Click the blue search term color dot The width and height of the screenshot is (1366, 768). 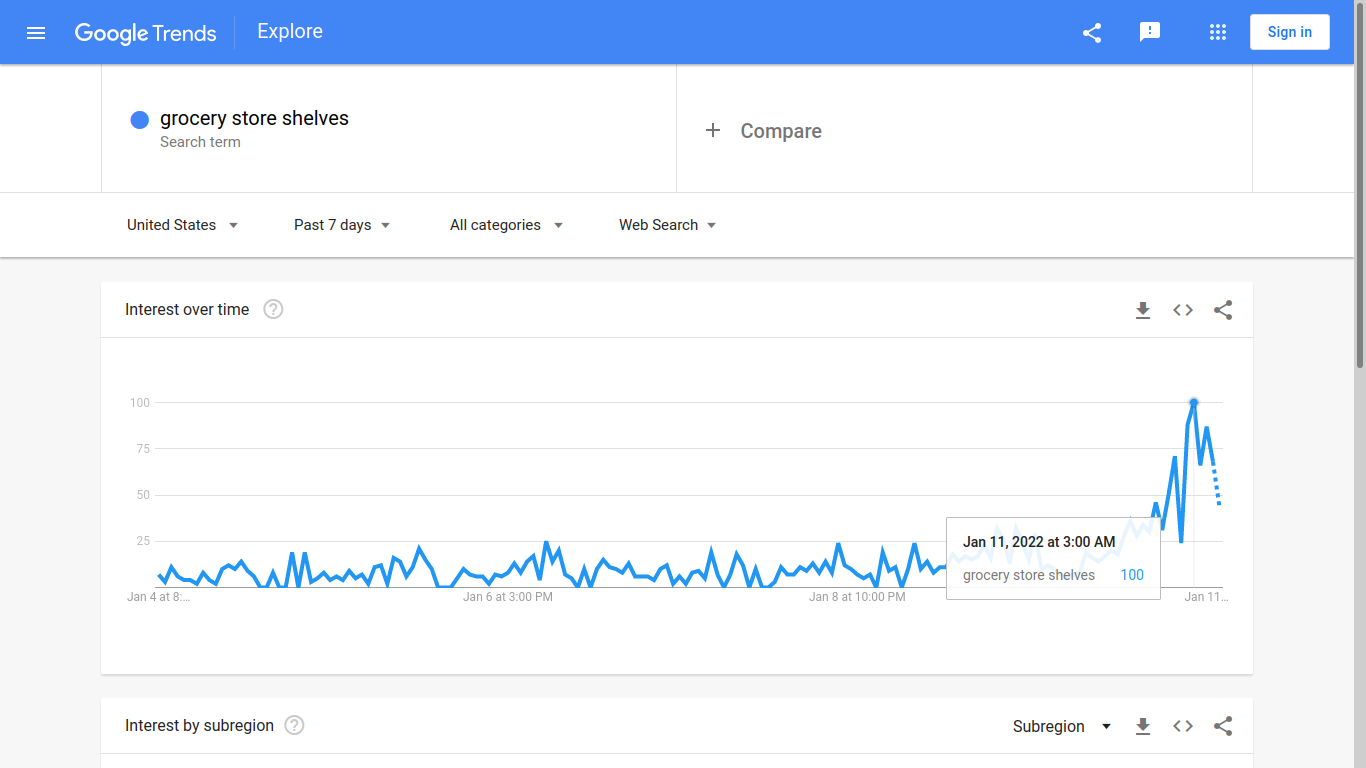pyautogui.click(x=140, y=120)
